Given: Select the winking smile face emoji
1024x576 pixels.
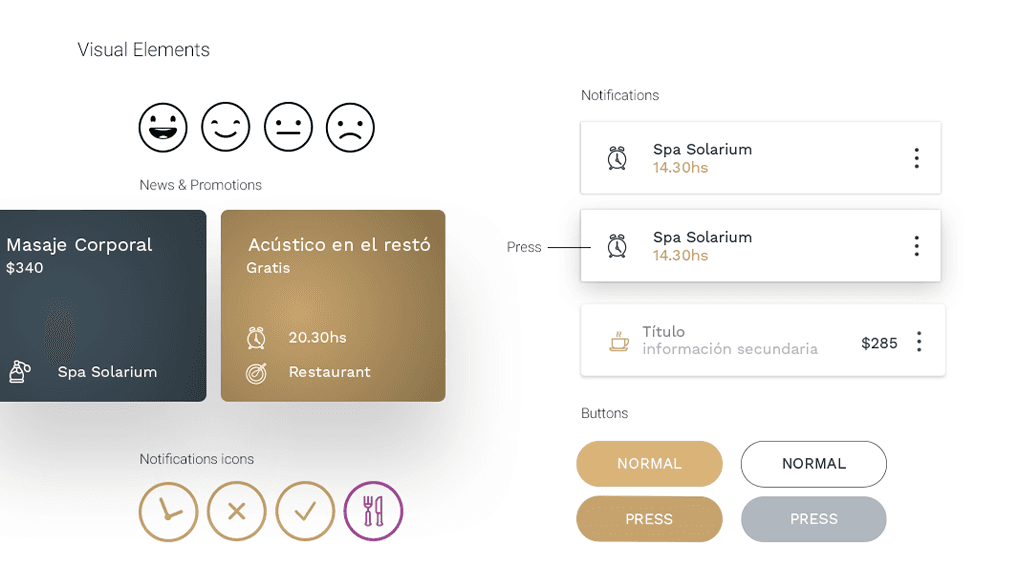Looking at the screenshot, I should (x=225, y=127).
